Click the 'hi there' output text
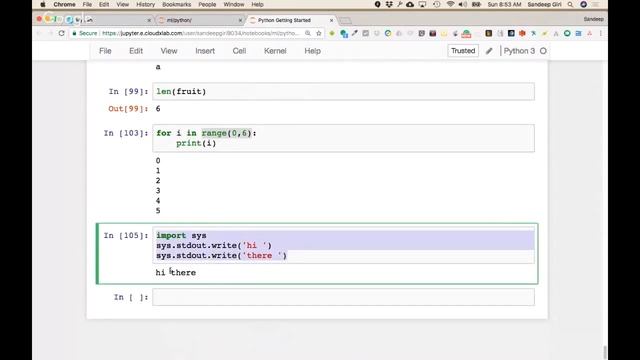 point(176,272)
